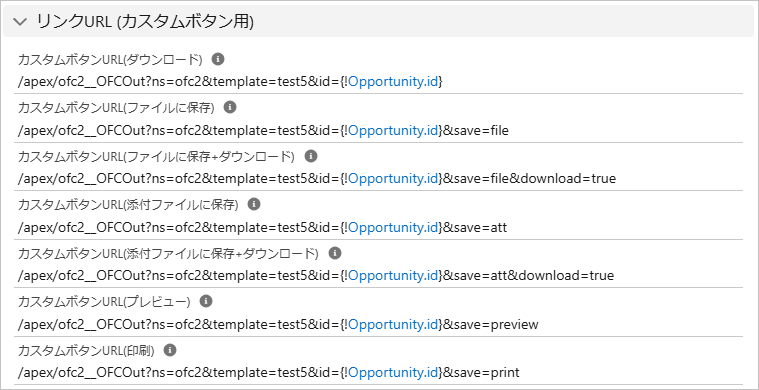Collapse the リンクURL (カスタムボタン用) section chevron
Viewport: 759px width, 390px height.
pyautogui.click(x=20, y=22)
